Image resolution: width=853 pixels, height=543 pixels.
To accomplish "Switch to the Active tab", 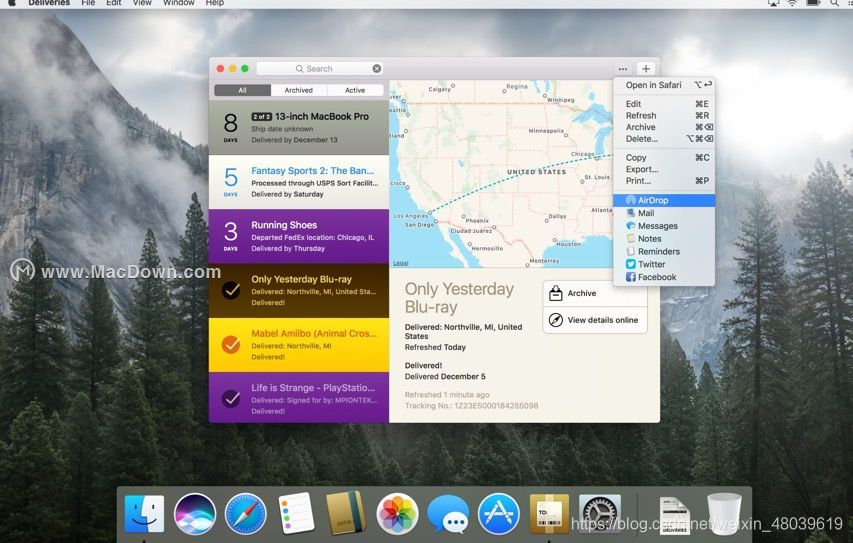I will [x=355, y=90].
